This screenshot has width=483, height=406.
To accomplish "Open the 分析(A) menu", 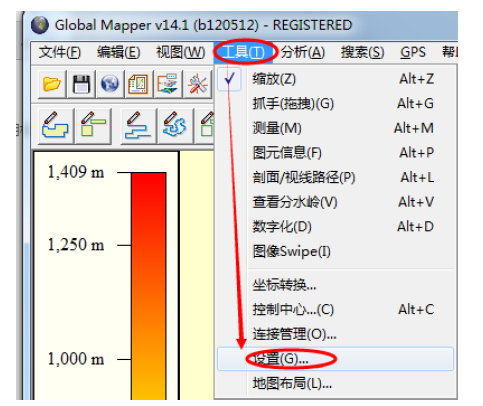I will (302, 52).
